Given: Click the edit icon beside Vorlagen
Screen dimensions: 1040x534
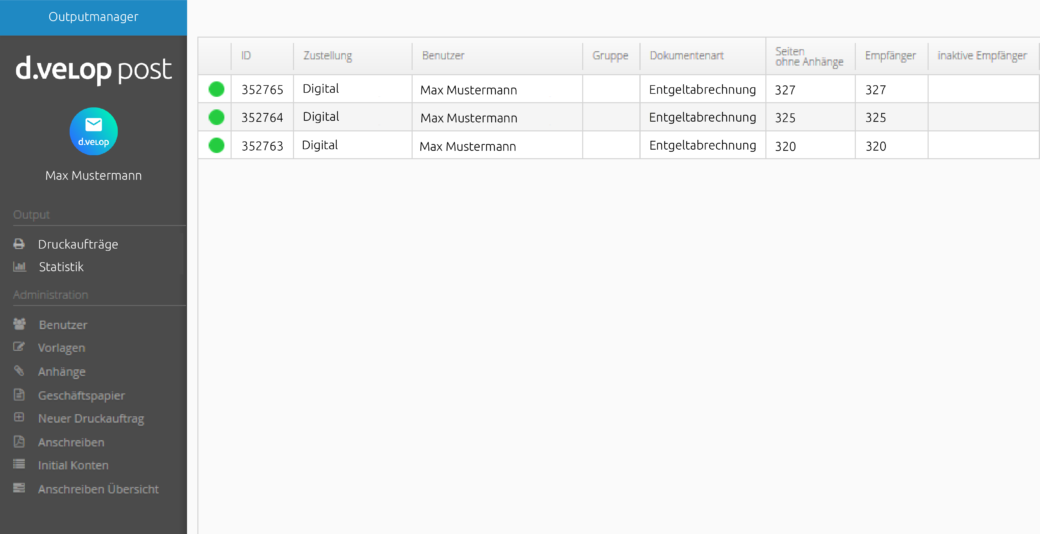Looking at the screenshot, I should click(19, 347).
